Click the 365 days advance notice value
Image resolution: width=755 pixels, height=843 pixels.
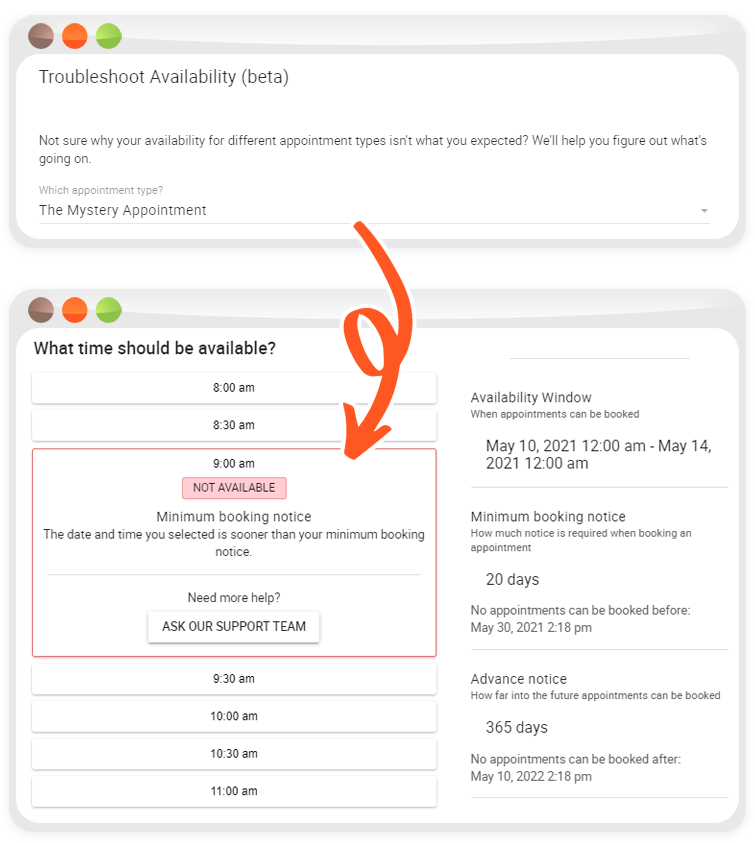click(517, 727)
